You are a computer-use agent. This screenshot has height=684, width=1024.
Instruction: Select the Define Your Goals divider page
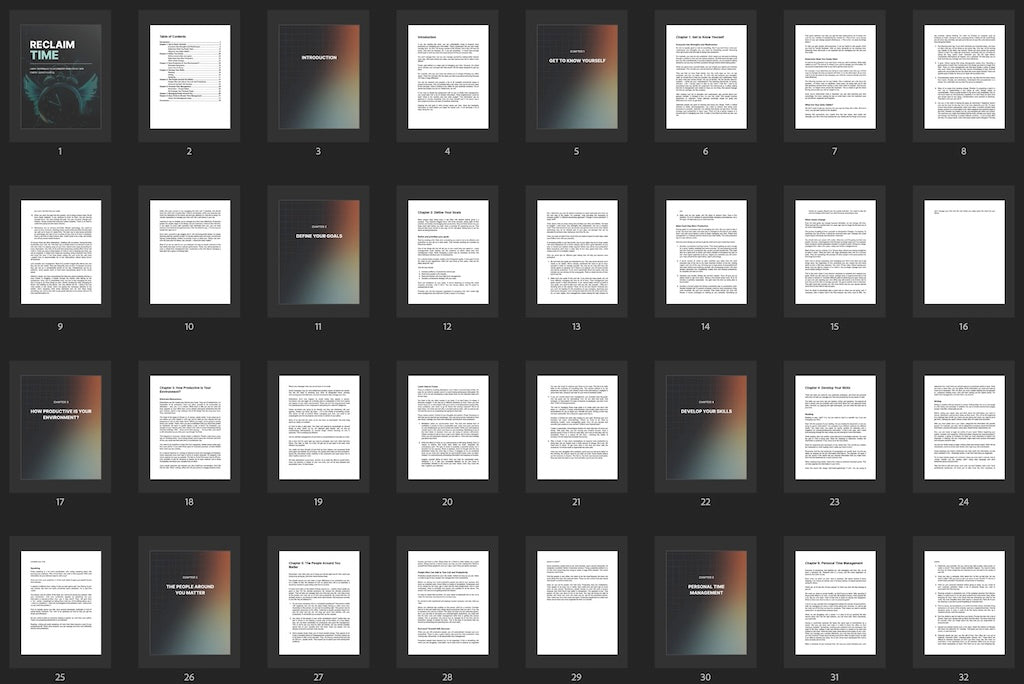[318, 252]
